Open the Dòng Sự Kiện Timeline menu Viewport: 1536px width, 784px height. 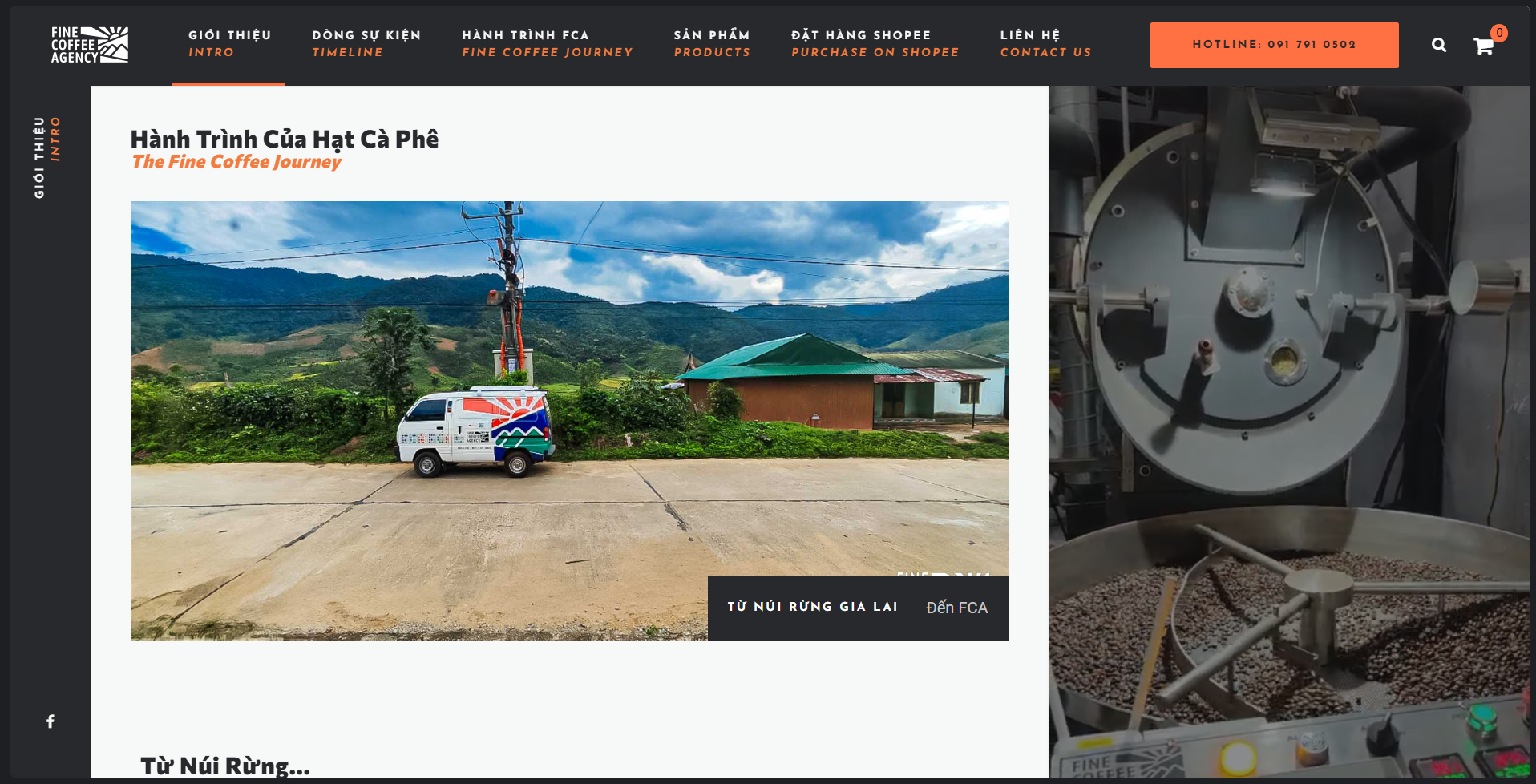[x=366, y=43]
